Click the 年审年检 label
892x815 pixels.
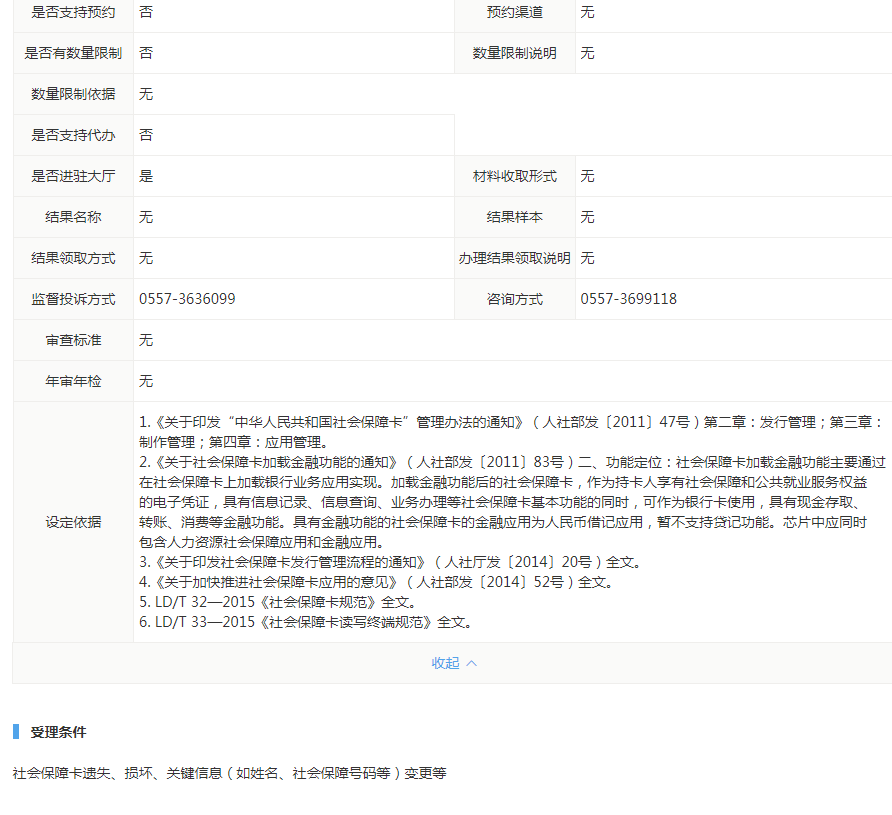73,381
